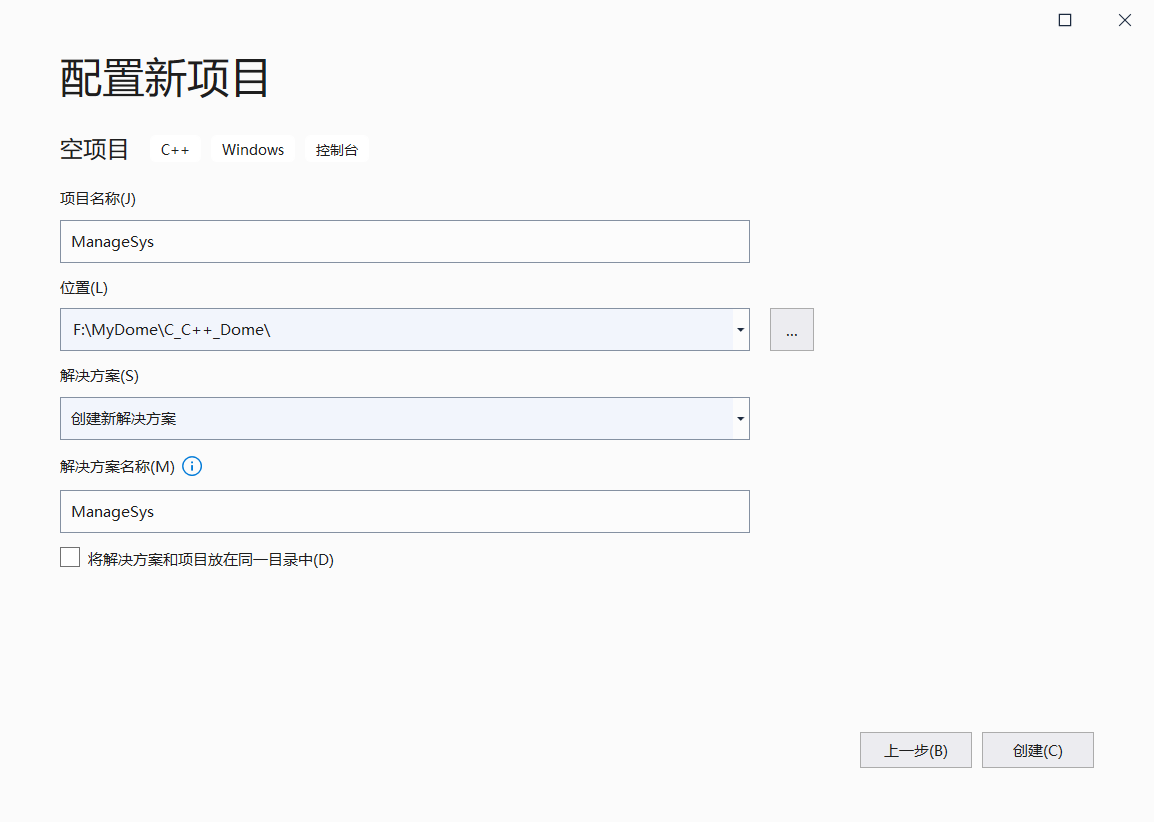The height and width of the screenshot is (822, 1154).
Task: Select the C++ tag
Action: point(175,150)
